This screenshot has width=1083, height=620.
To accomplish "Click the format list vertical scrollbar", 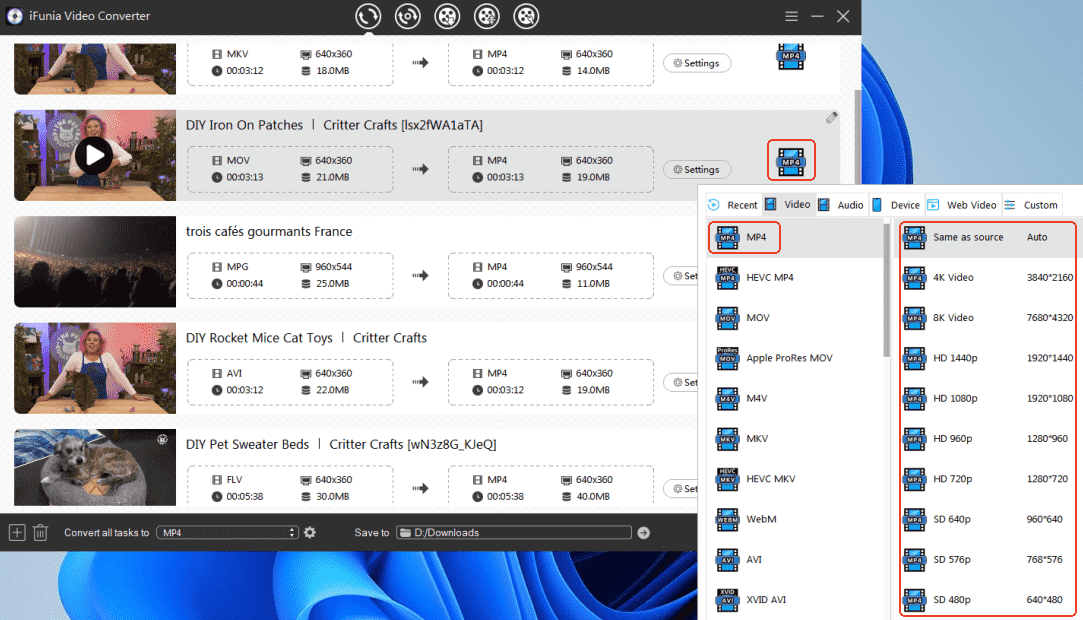I will pyautogui.click(x=885, y=300).
